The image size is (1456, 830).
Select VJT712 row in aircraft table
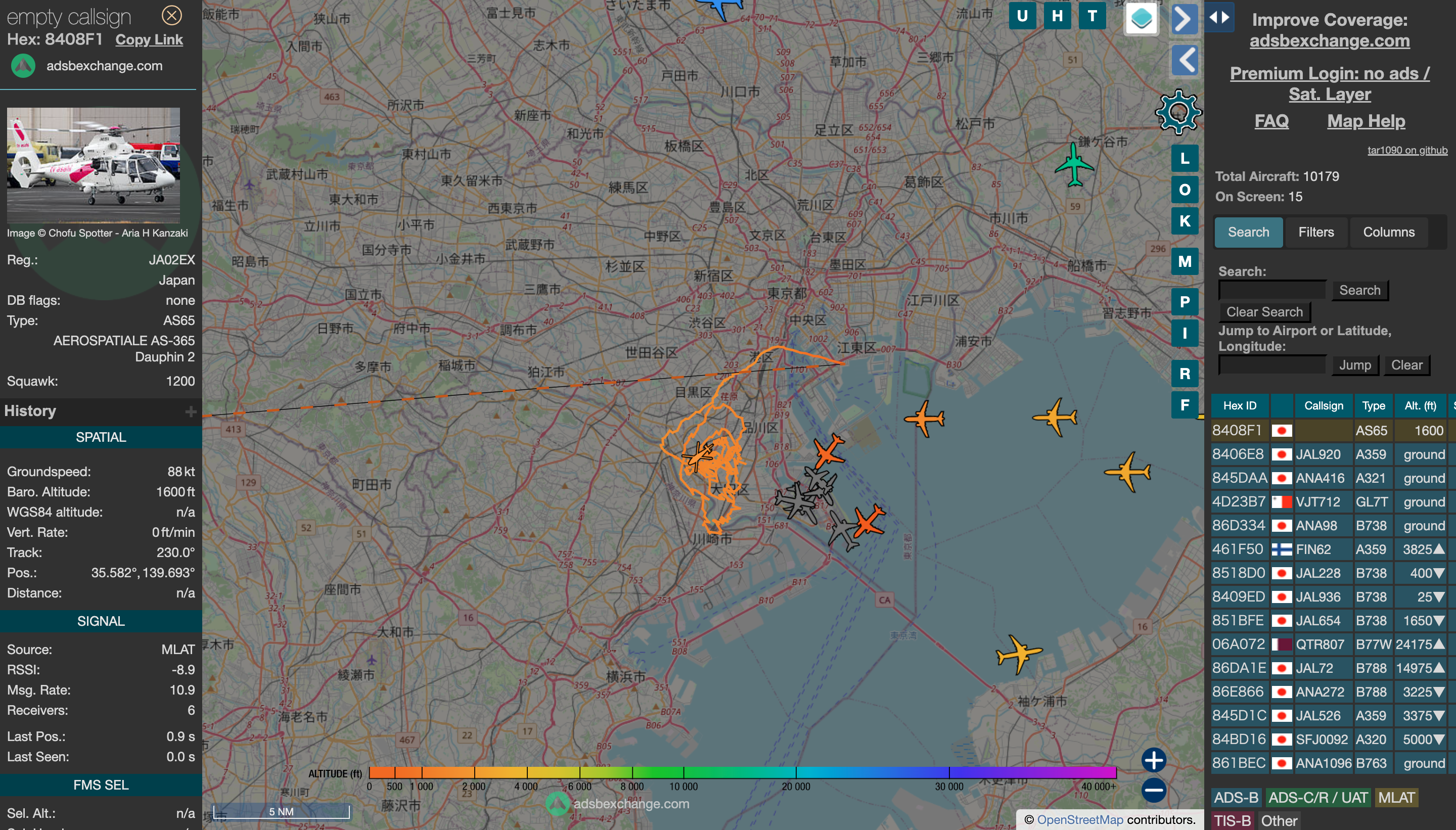pos(1333,501)
